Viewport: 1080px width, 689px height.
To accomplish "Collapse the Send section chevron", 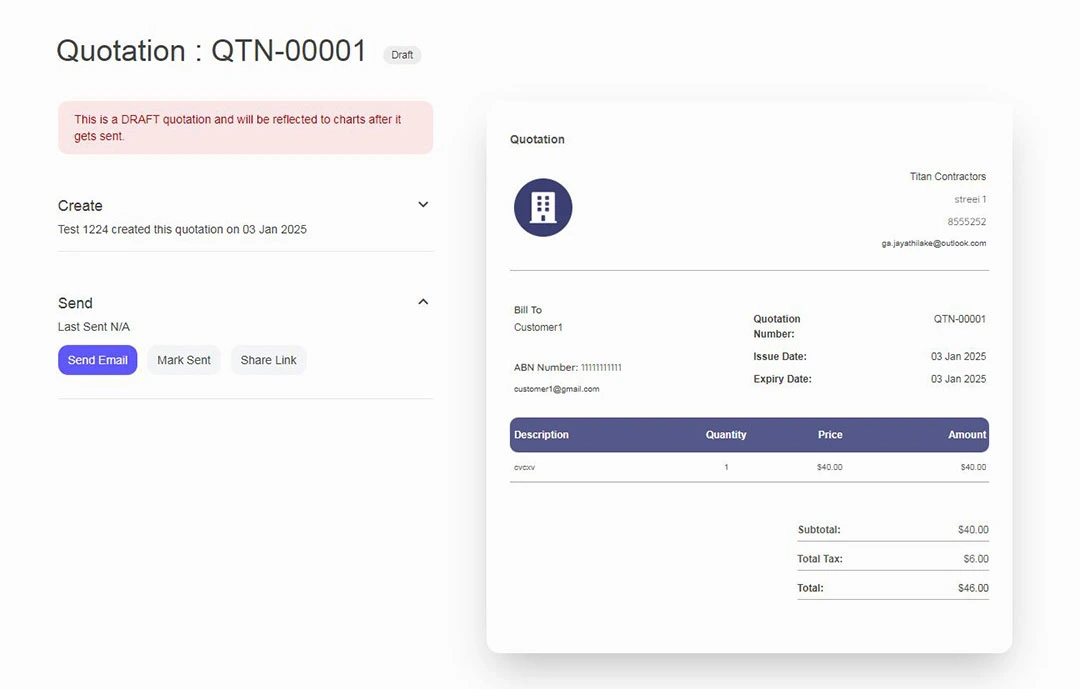I will click(423, 302).
